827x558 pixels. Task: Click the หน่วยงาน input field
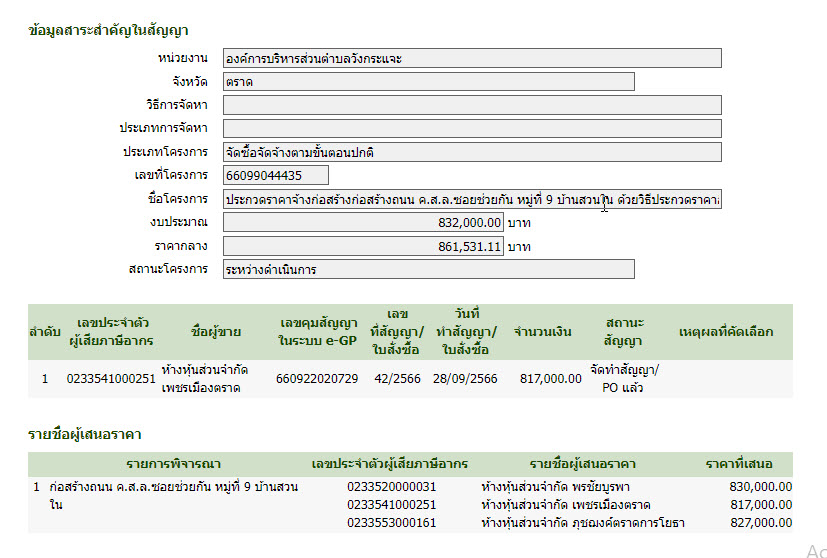472,59
